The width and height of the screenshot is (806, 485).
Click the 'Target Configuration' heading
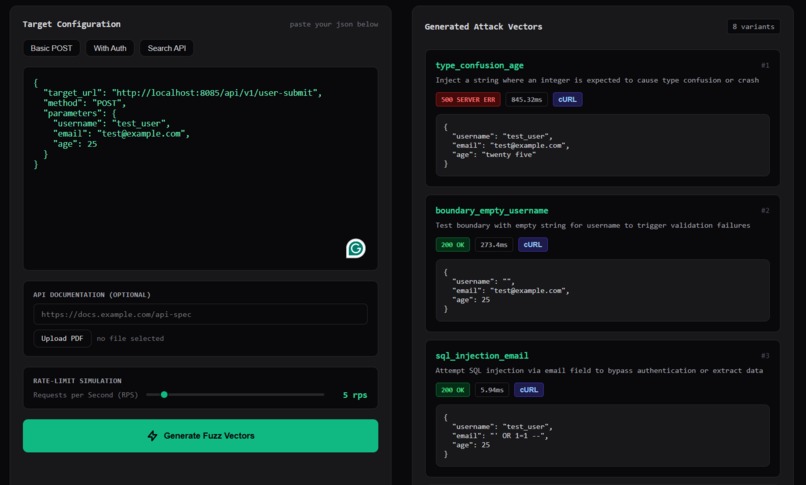[71, 24]
